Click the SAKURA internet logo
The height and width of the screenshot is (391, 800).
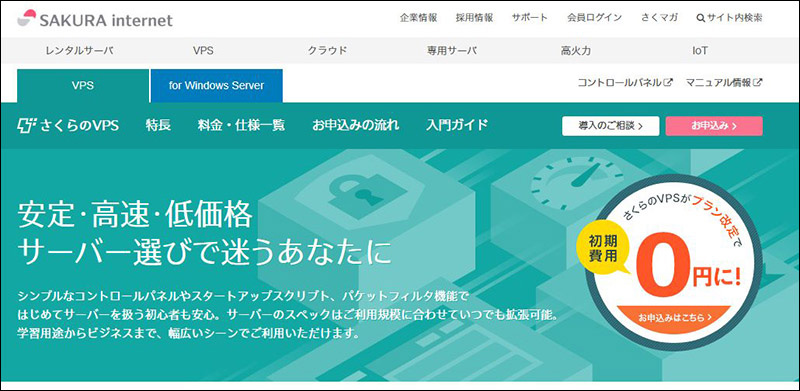click(x=95, y=19)
